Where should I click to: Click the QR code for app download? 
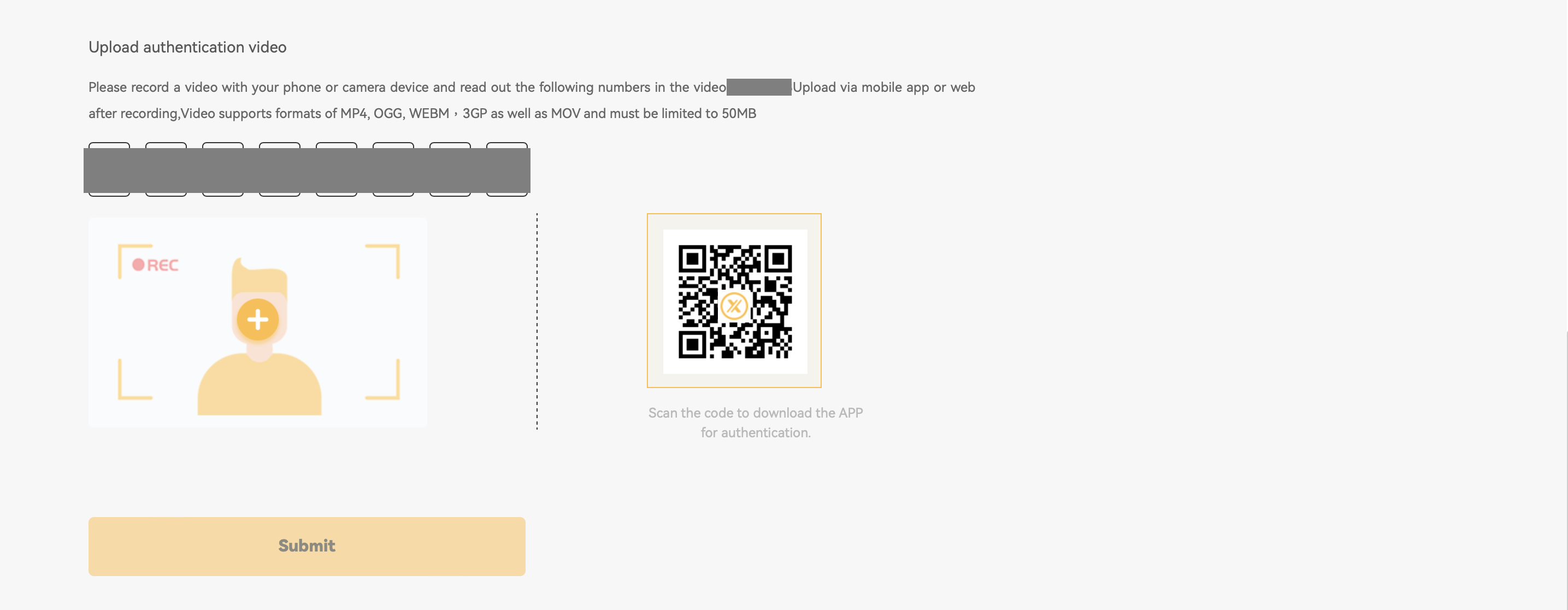735,301
